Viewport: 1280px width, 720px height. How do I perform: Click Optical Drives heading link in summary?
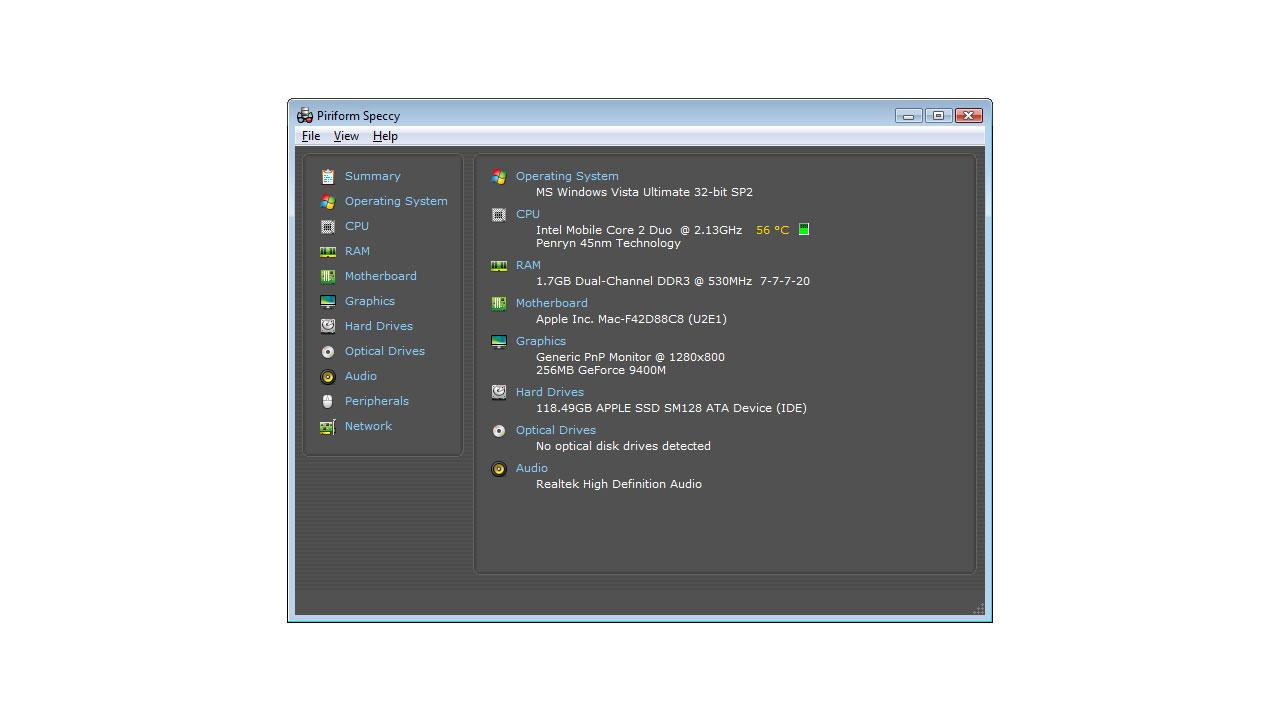coord(555,430)
